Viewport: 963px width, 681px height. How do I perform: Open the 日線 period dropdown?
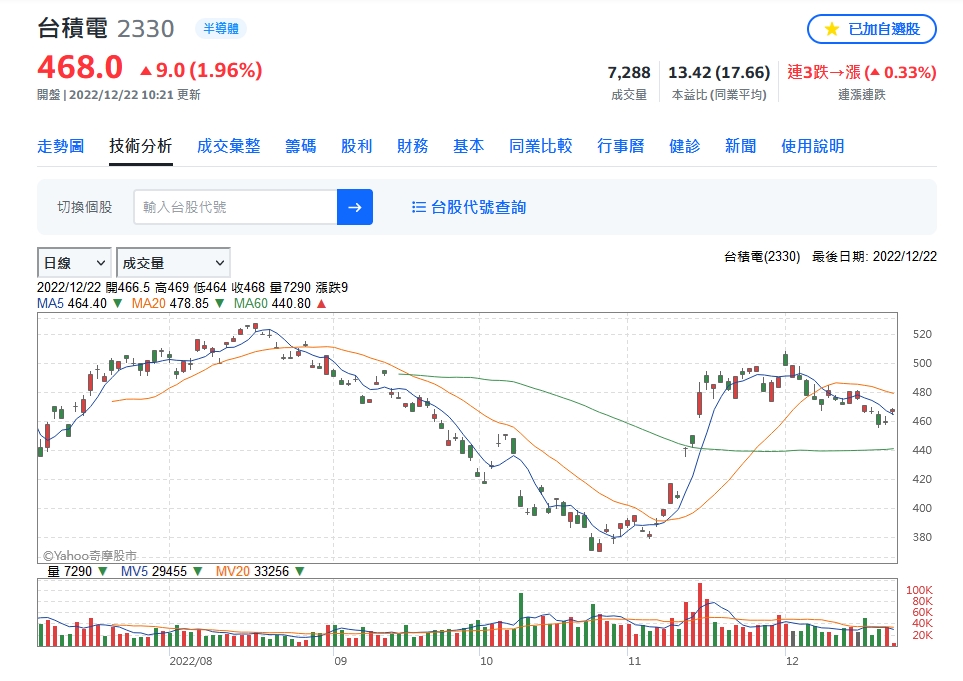coord(74,263)
